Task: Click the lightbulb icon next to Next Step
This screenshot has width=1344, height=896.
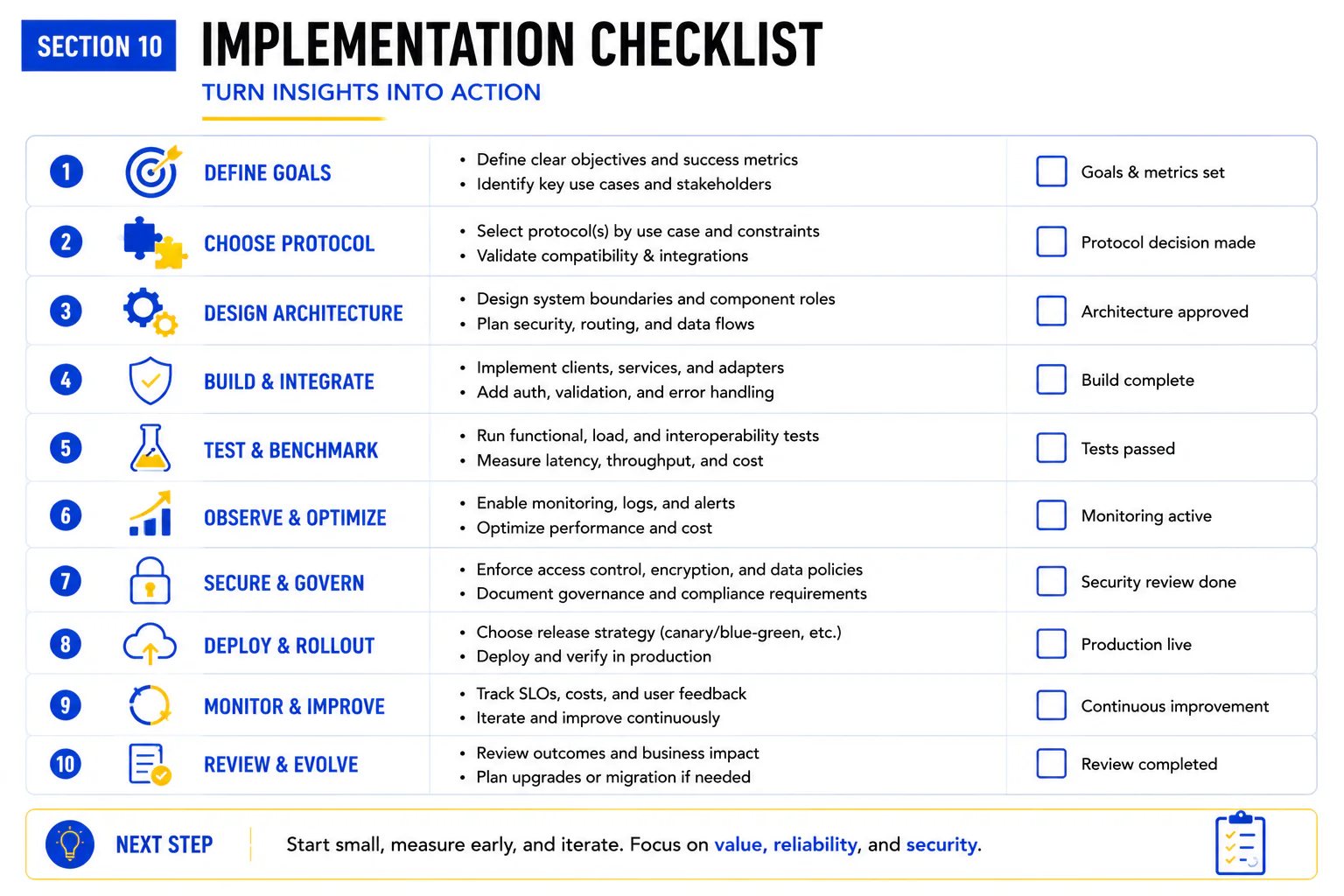Action: click(x=70, y=844)
